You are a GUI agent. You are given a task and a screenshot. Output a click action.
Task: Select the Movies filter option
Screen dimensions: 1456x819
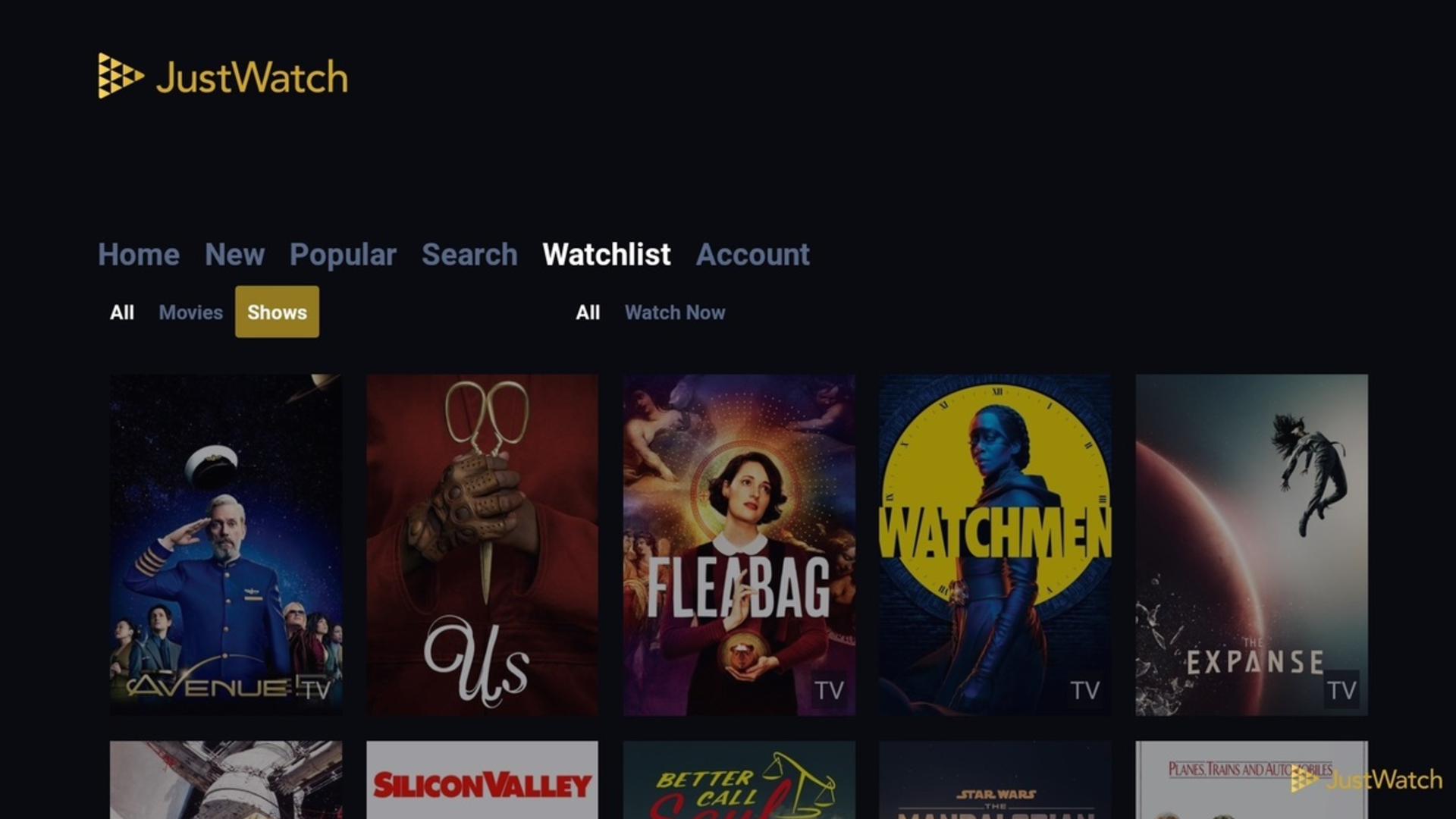point(190,312)
